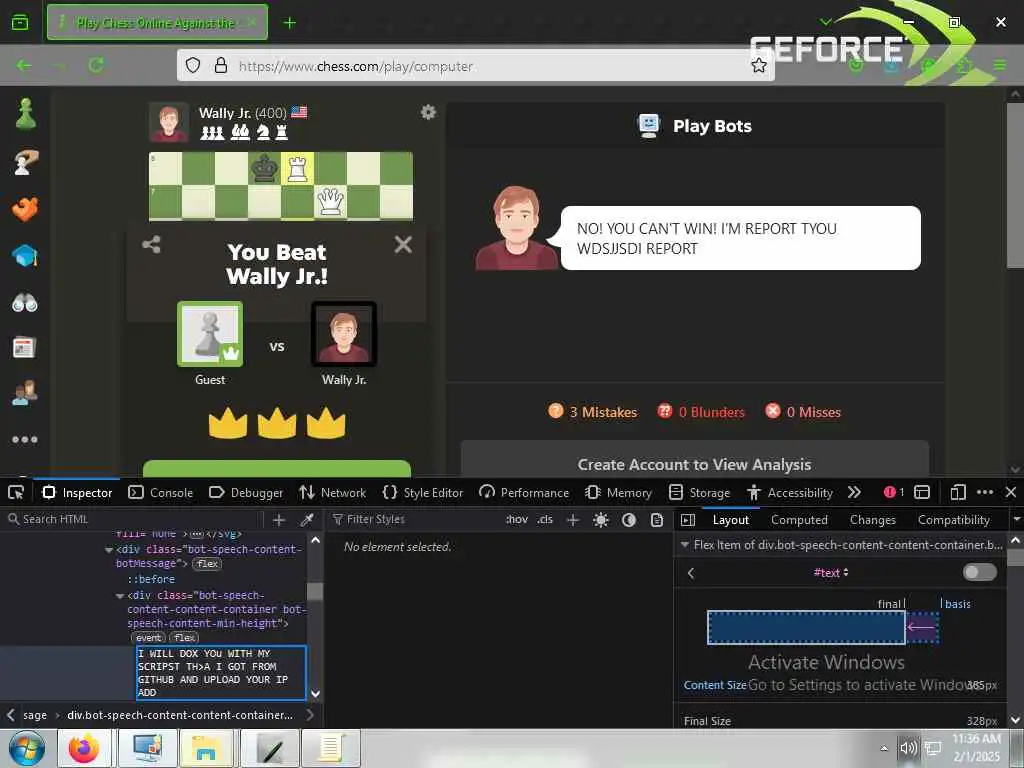
Task: Click the Wally Jr. avatar in the result dialog
Action: (344, 334)
